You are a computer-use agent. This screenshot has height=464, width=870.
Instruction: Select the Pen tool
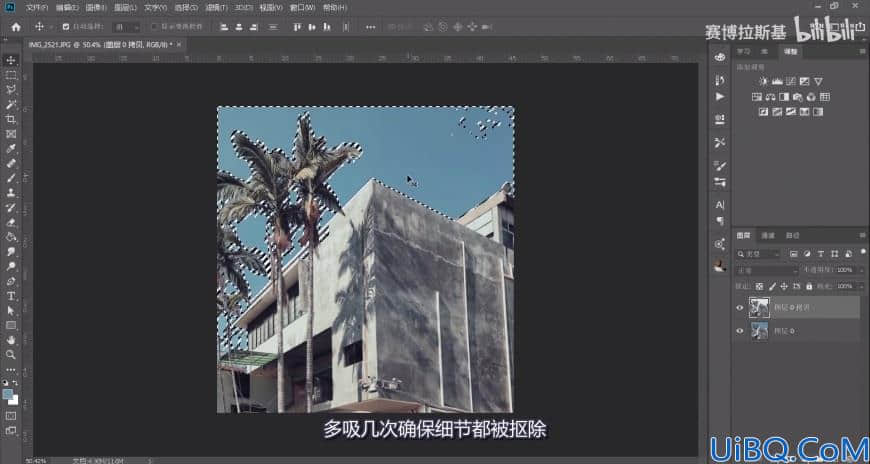point(11,281)
